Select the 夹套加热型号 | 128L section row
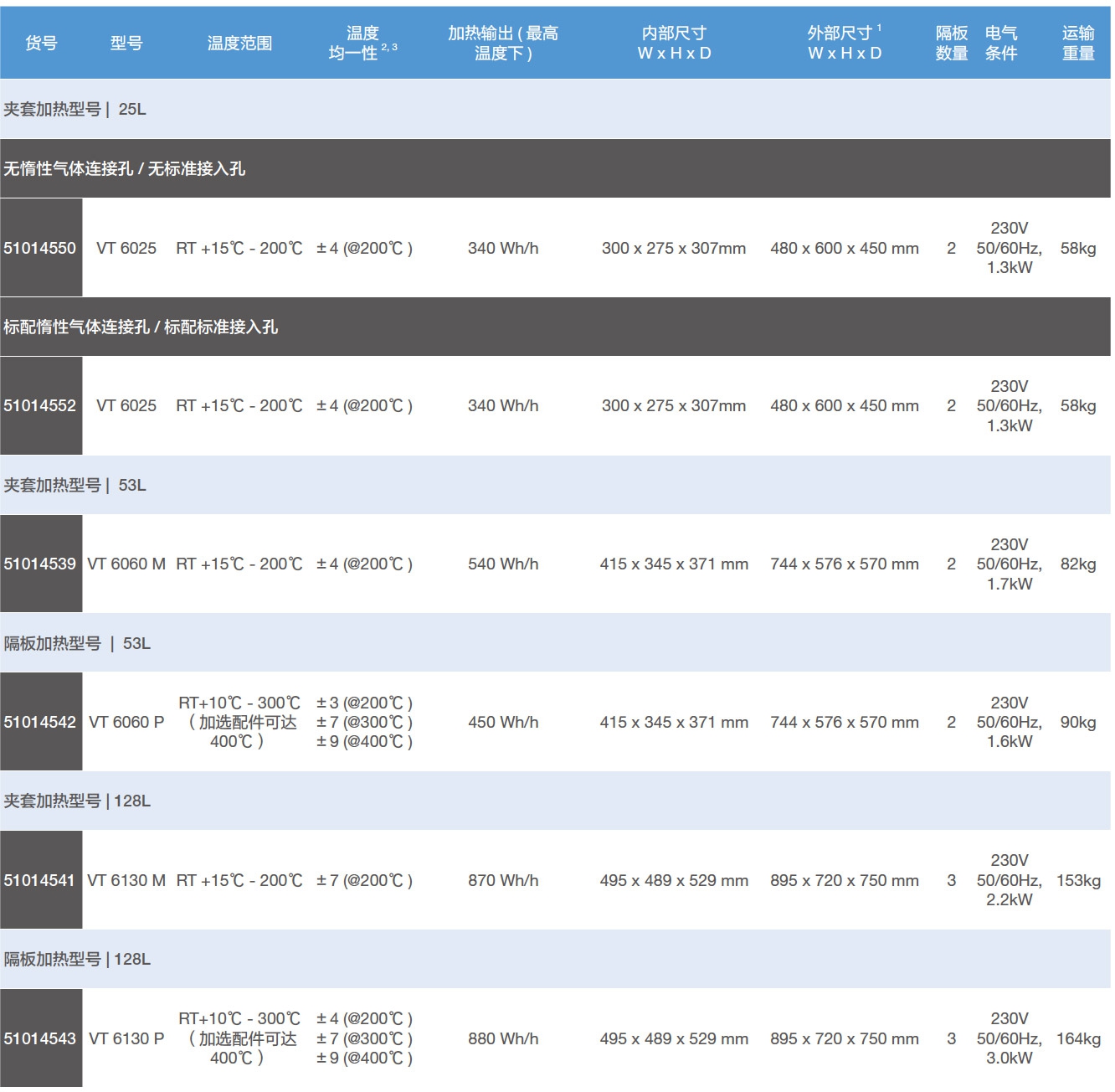1115x1092 pixels. (x=556, y=801)
